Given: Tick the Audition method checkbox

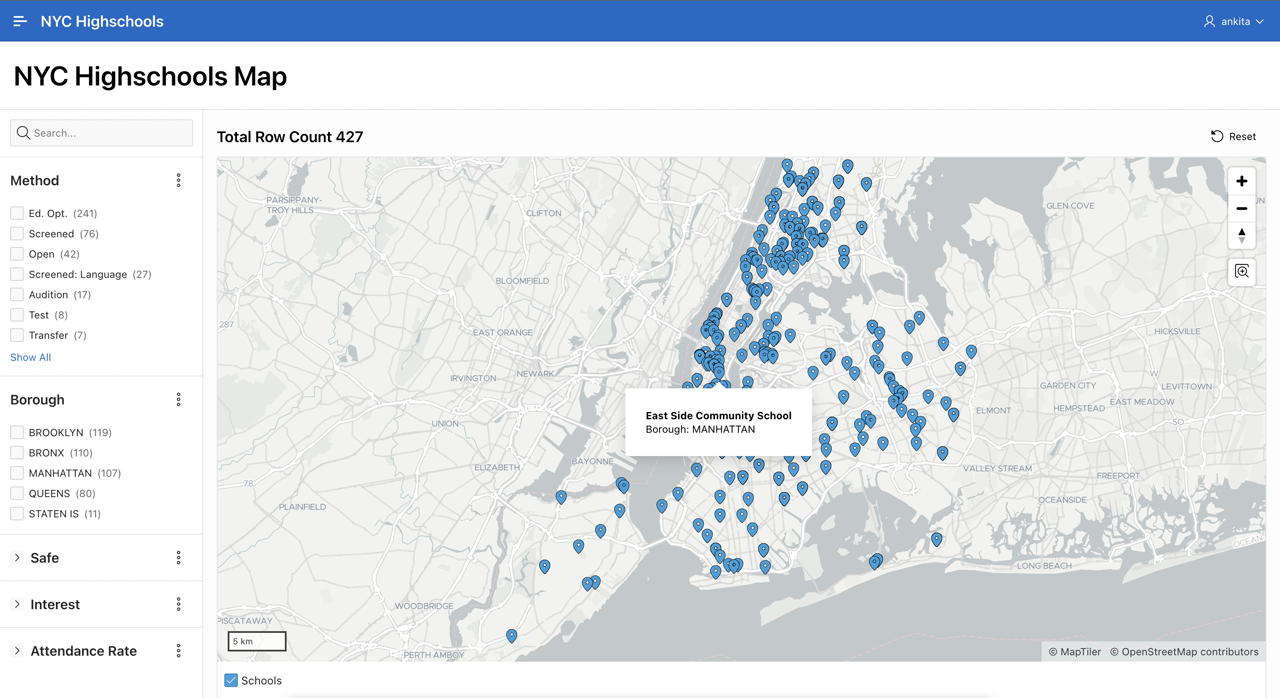Looking at the screenshot, I should [x=17, y=295].
